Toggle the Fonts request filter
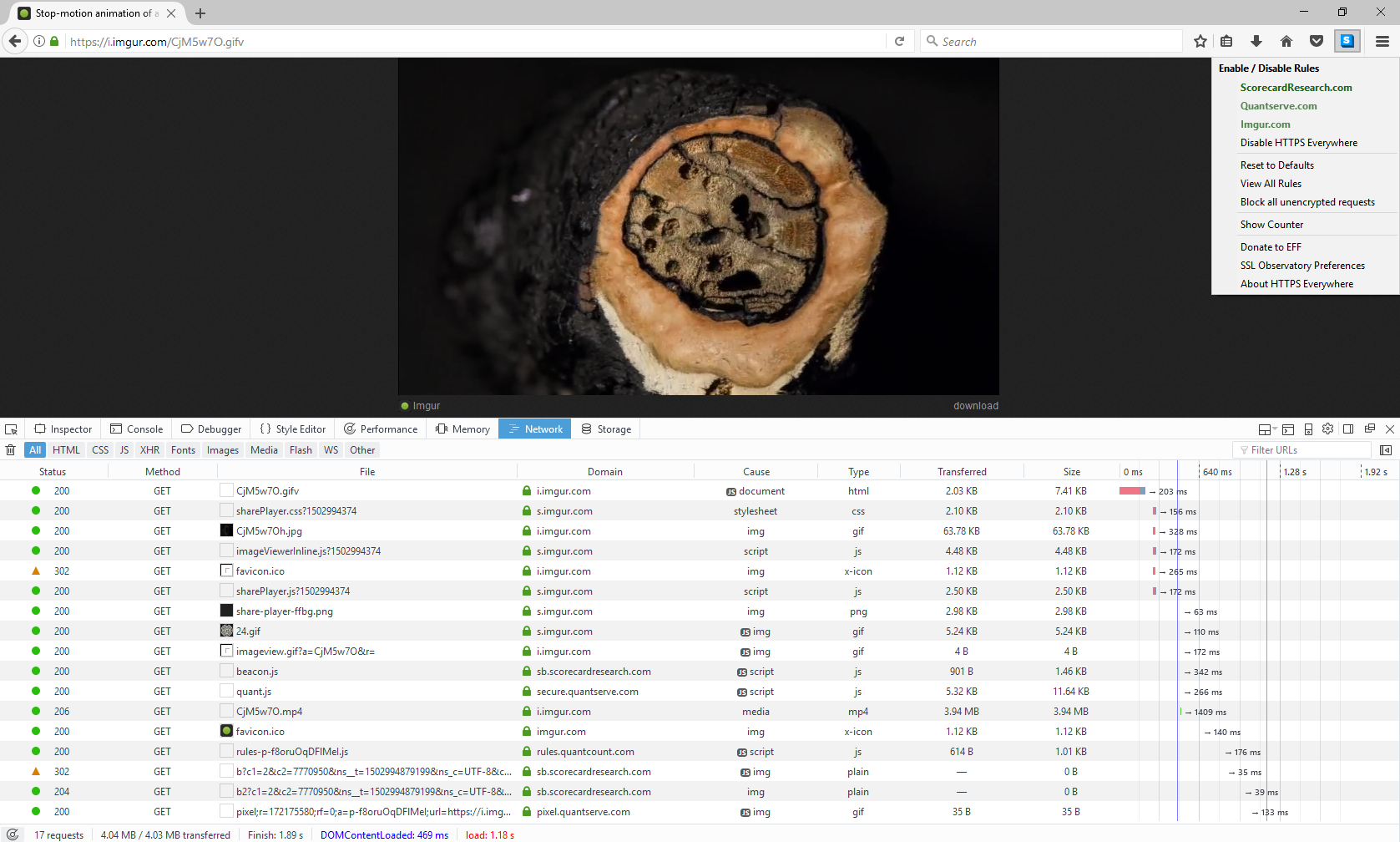This screenshot has height=842, width=1400. click(183, 450)
